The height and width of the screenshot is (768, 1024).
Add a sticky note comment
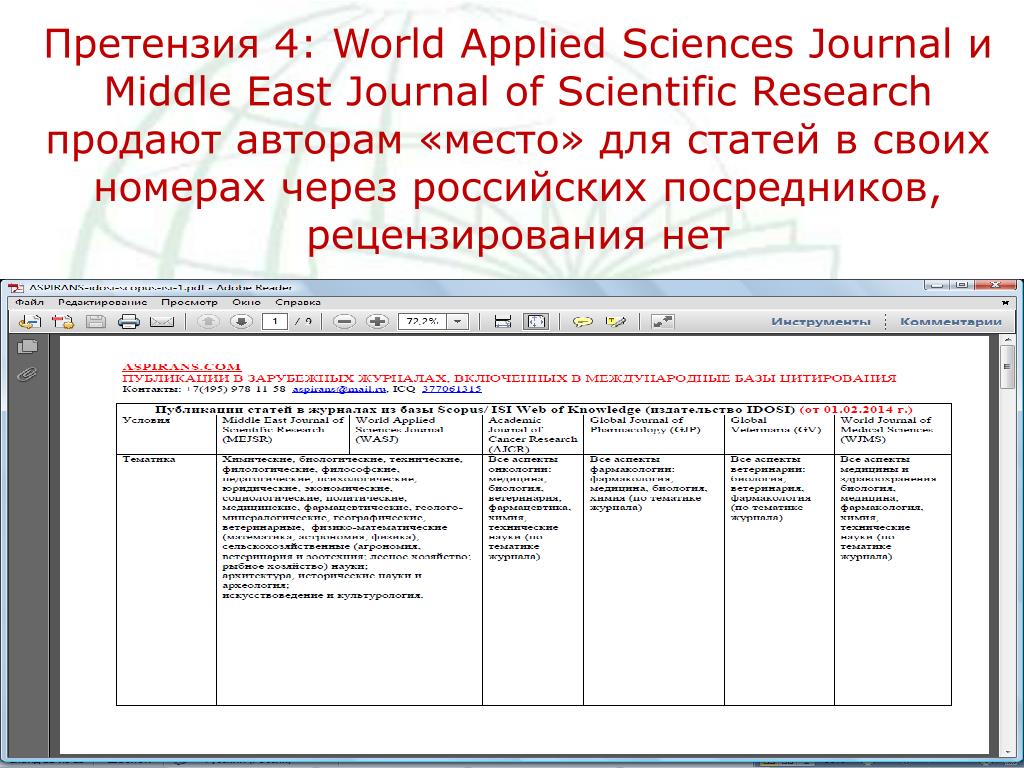(583, 321)
